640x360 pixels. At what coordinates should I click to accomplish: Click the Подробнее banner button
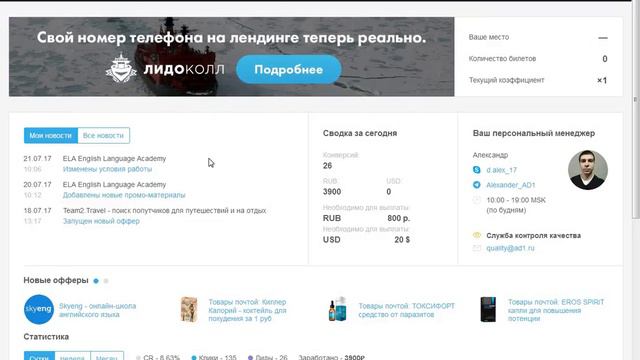[x=289, y=69]
